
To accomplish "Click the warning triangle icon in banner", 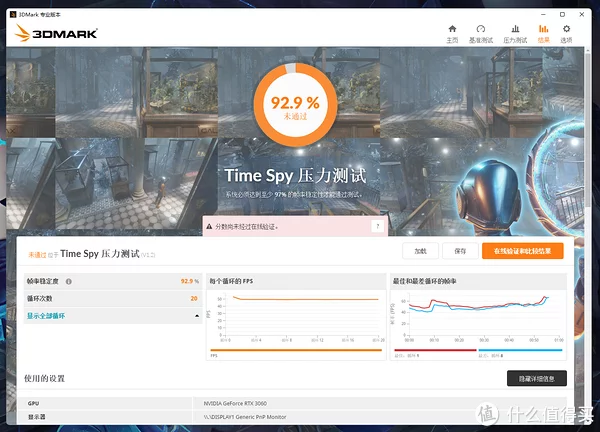I will [209, 227].
